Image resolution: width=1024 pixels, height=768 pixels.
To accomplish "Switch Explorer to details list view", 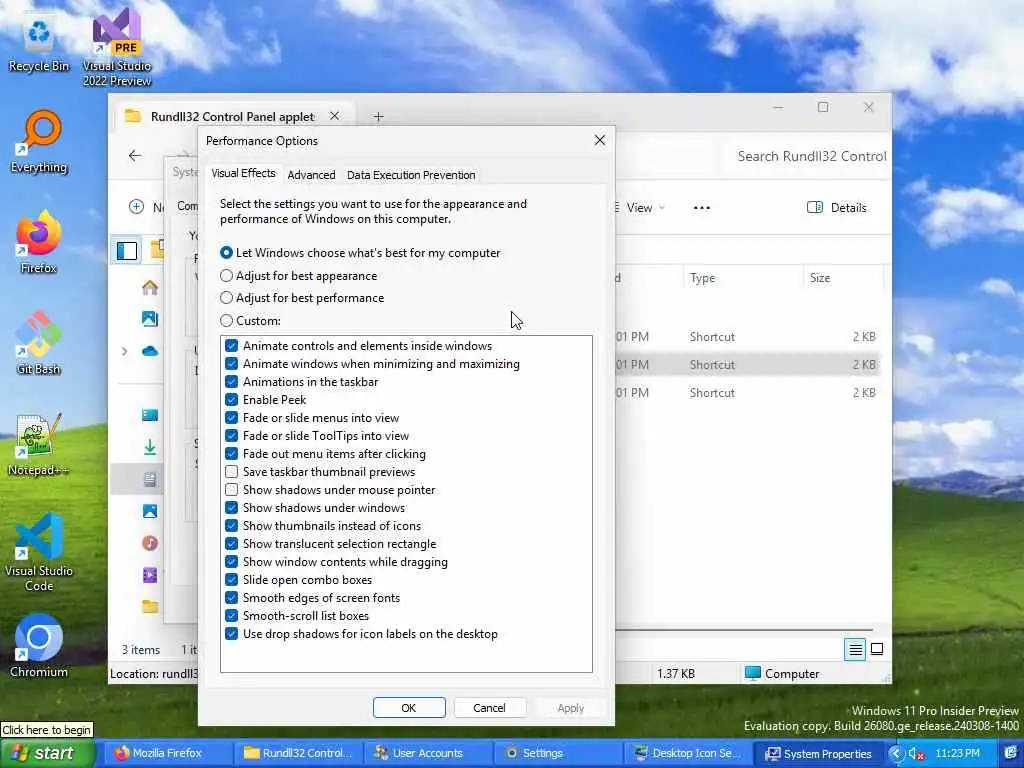I will (x=855, y=649).
